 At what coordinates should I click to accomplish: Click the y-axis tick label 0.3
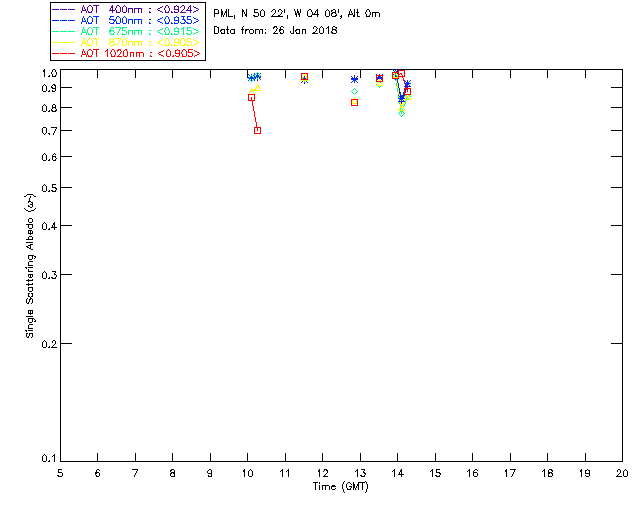[x=49, y=275]
